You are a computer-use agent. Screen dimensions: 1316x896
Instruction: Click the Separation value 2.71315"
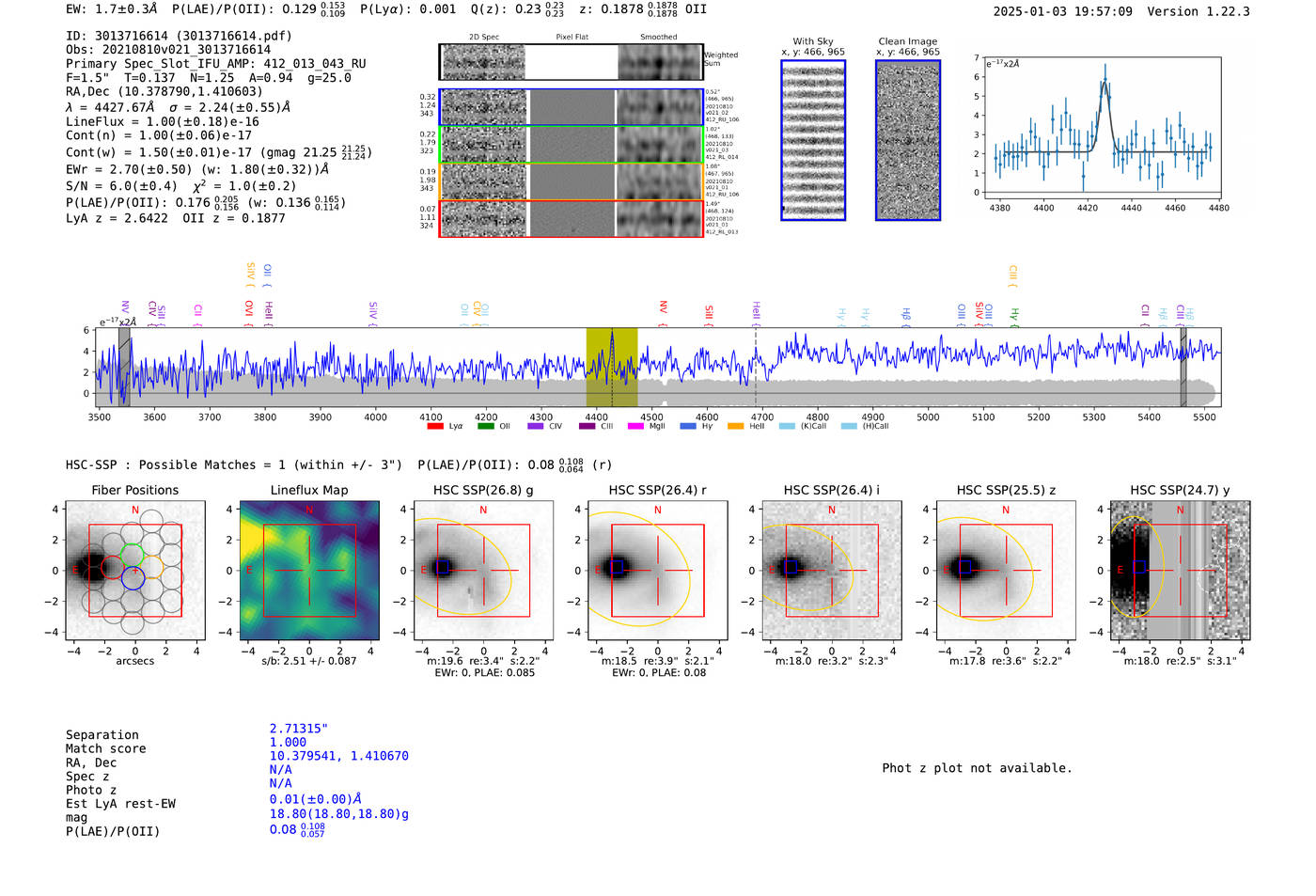tap(299, 729)
